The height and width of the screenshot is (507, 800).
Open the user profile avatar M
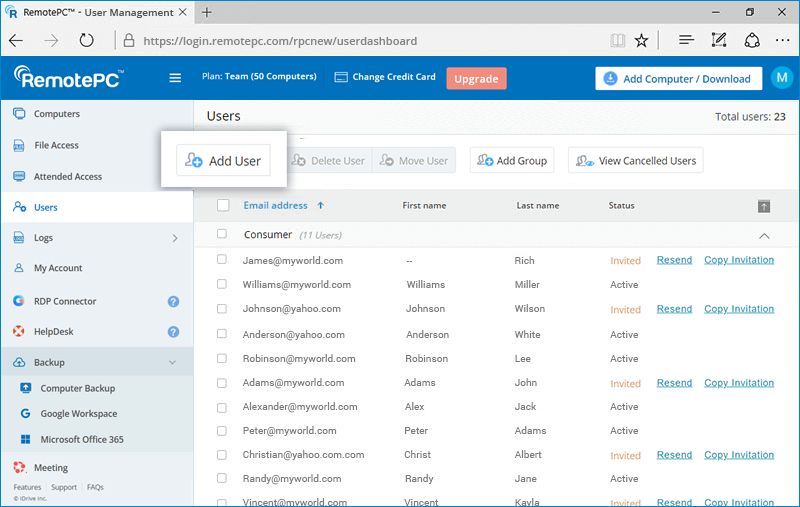coord(780,79)
